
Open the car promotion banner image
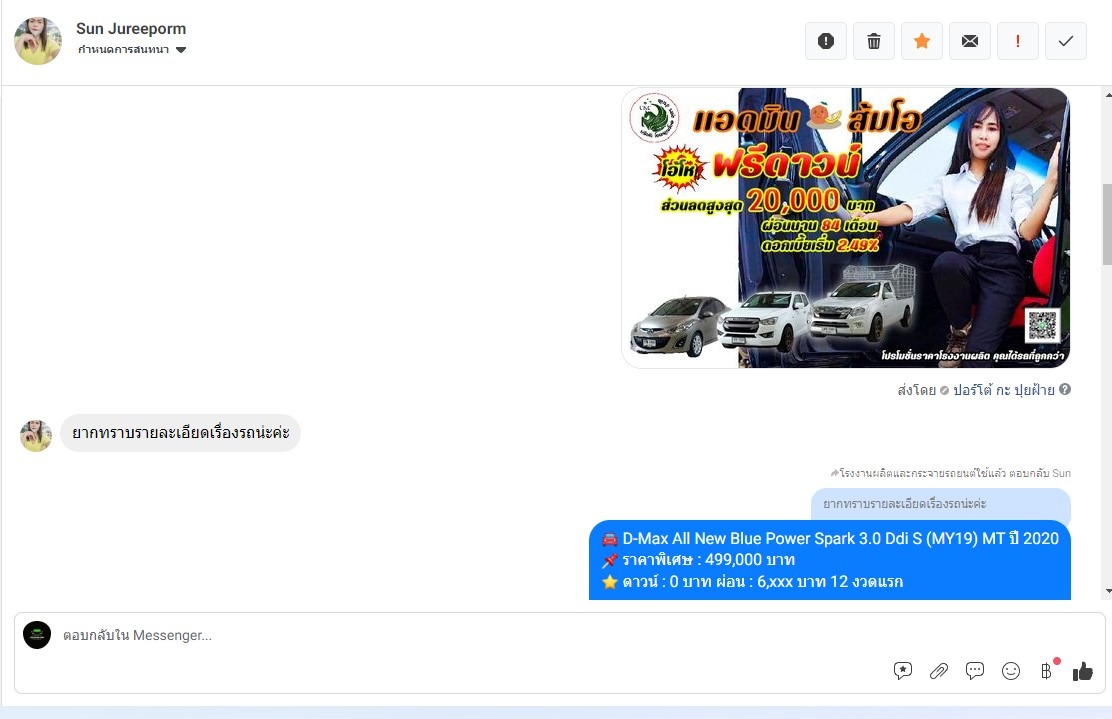[845, 228]
